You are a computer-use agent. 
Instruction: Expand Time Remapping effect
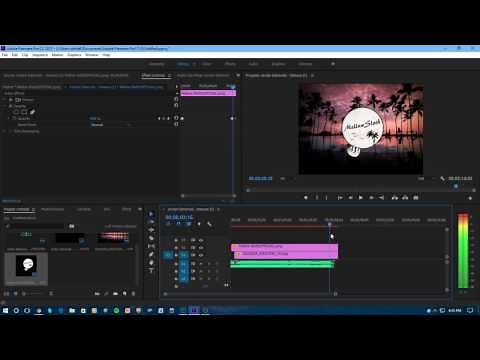tap(5, 131)
